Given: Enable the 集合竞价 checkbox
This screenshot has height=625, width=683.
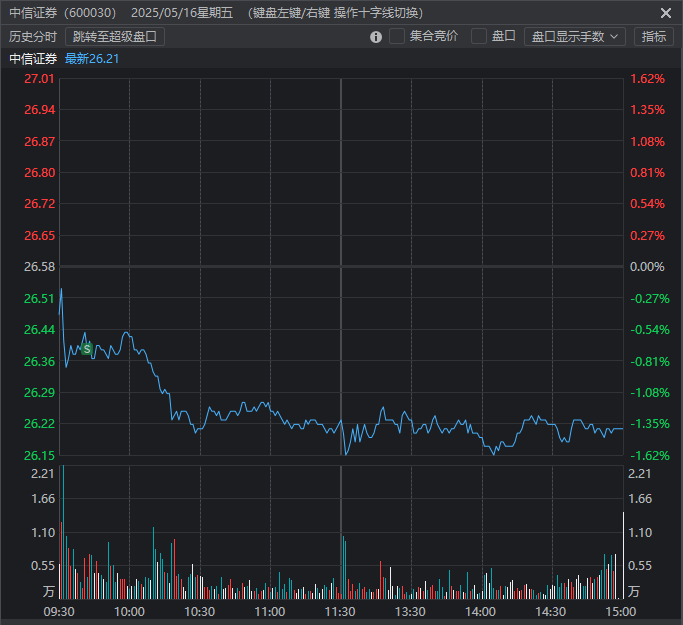Looking at the screenshot, I should [x=397, y=36].
